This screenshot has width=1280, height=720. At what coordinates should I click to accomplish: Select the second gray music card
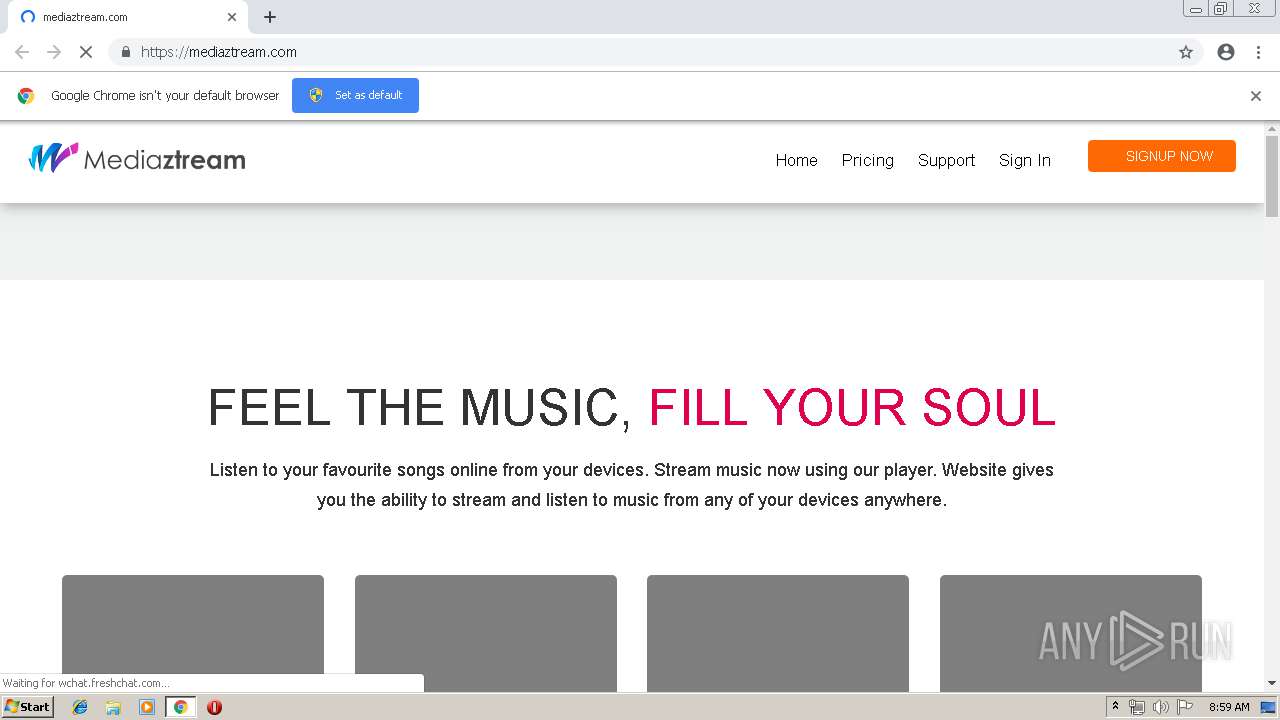click(x=486, y=632)
